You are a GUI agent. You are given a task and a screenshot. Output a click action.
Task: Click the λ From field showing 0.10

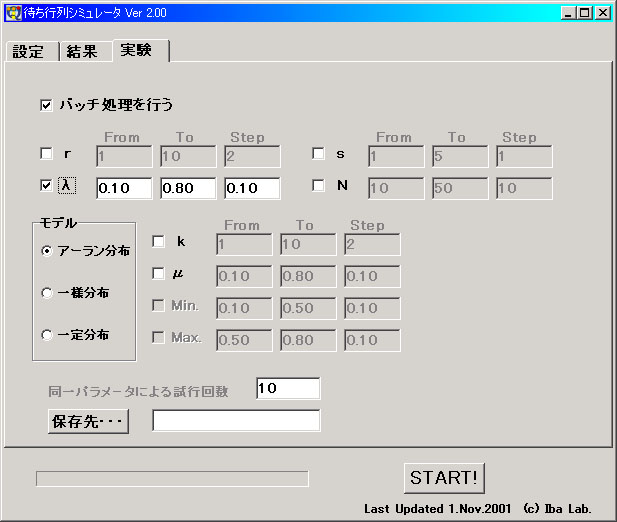124,188
